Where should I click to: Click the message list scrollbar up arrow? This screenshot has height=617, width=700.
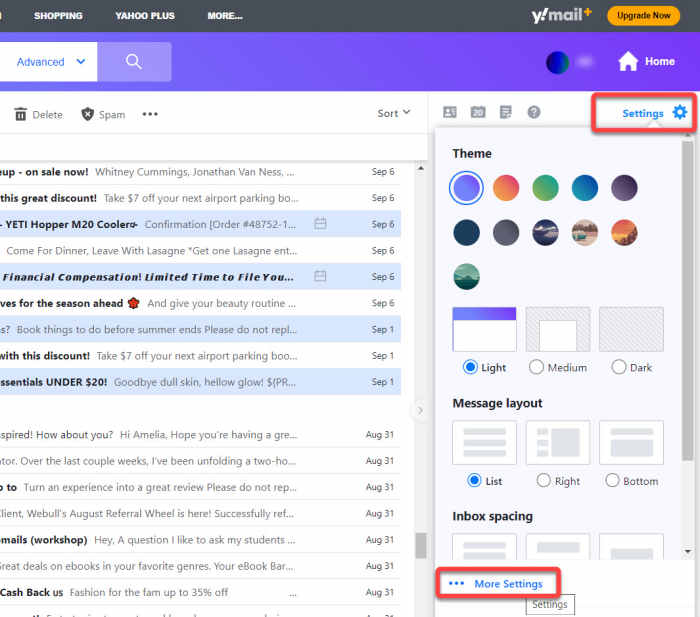coord(420,169)
